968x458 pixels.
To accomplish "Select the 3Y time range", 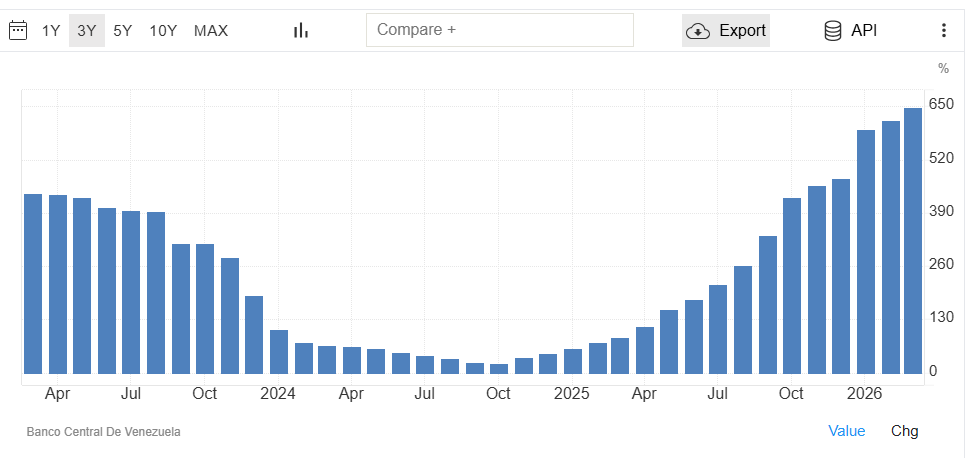I will click(x=86, y=30).
